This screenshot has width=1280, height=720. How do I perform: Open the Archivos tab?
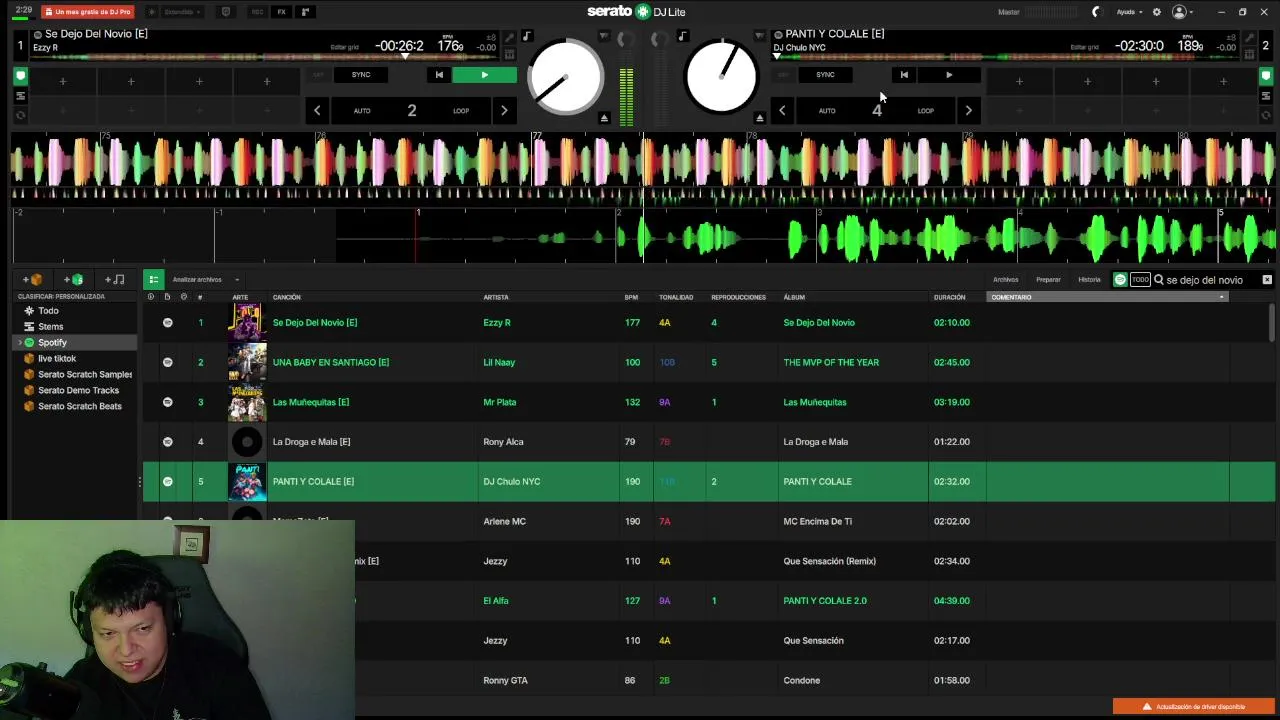1005,280
